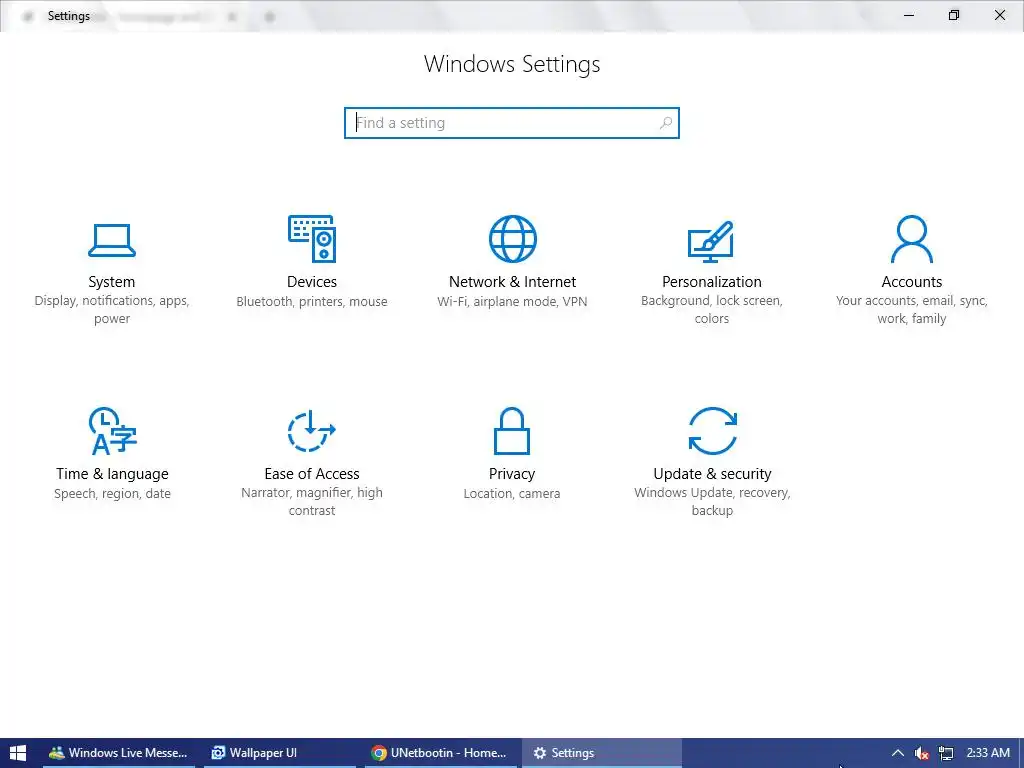1024x768 pixels.
Task: Click the Personalization title text
Action: click(x=712, y=281)
